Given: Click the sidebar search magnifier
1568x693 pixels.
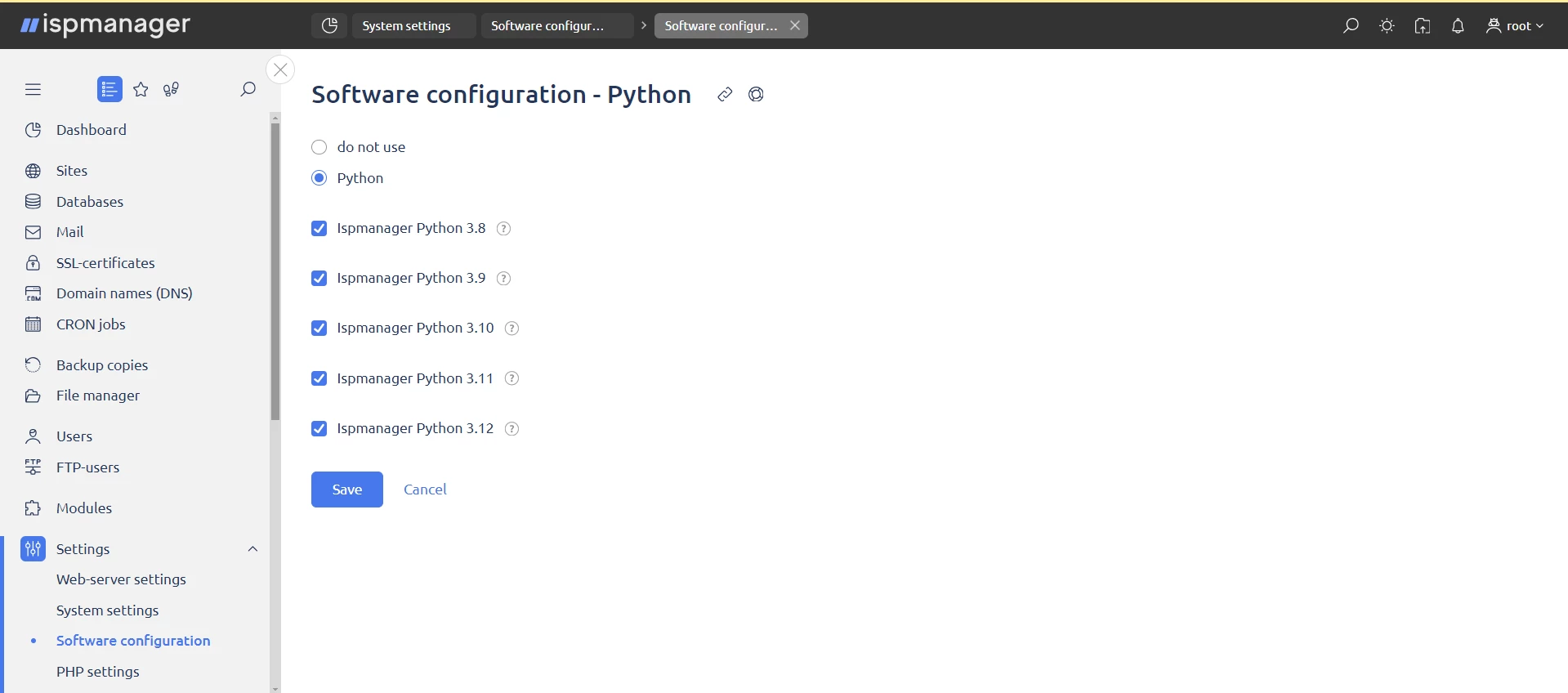Looking at the screenshot, I should coord(248,89).
